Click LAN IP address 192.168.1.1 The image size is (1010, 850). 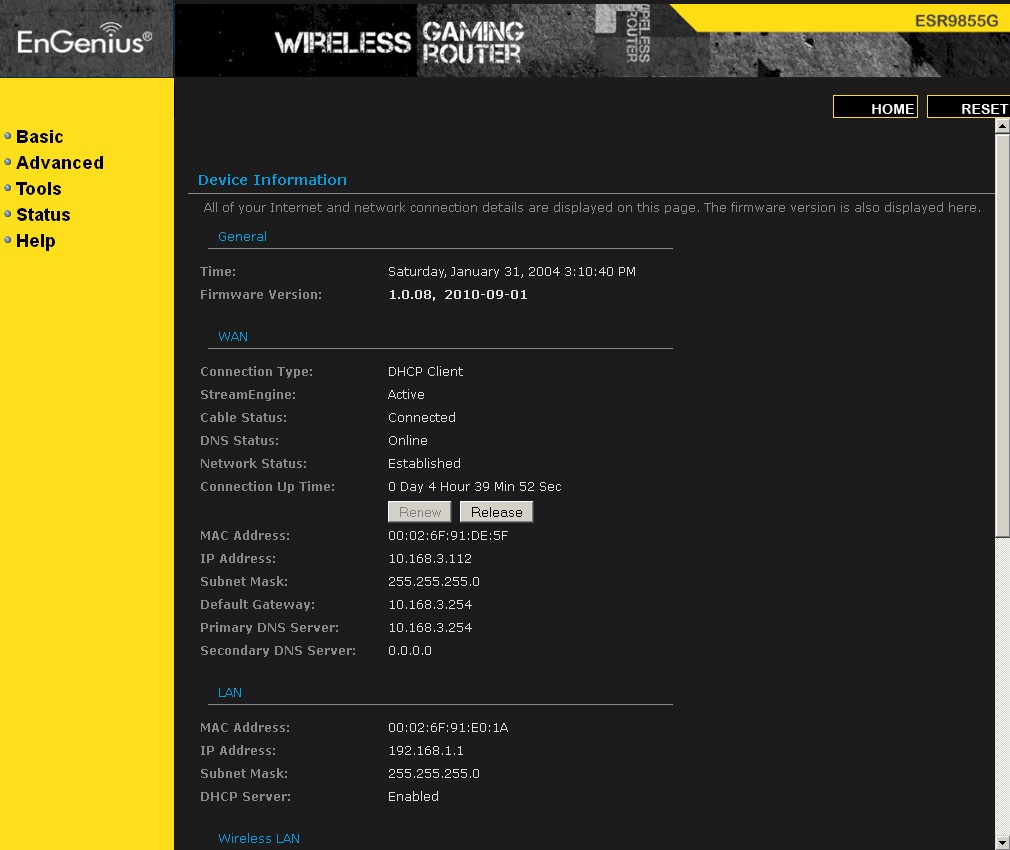point(425,750)
